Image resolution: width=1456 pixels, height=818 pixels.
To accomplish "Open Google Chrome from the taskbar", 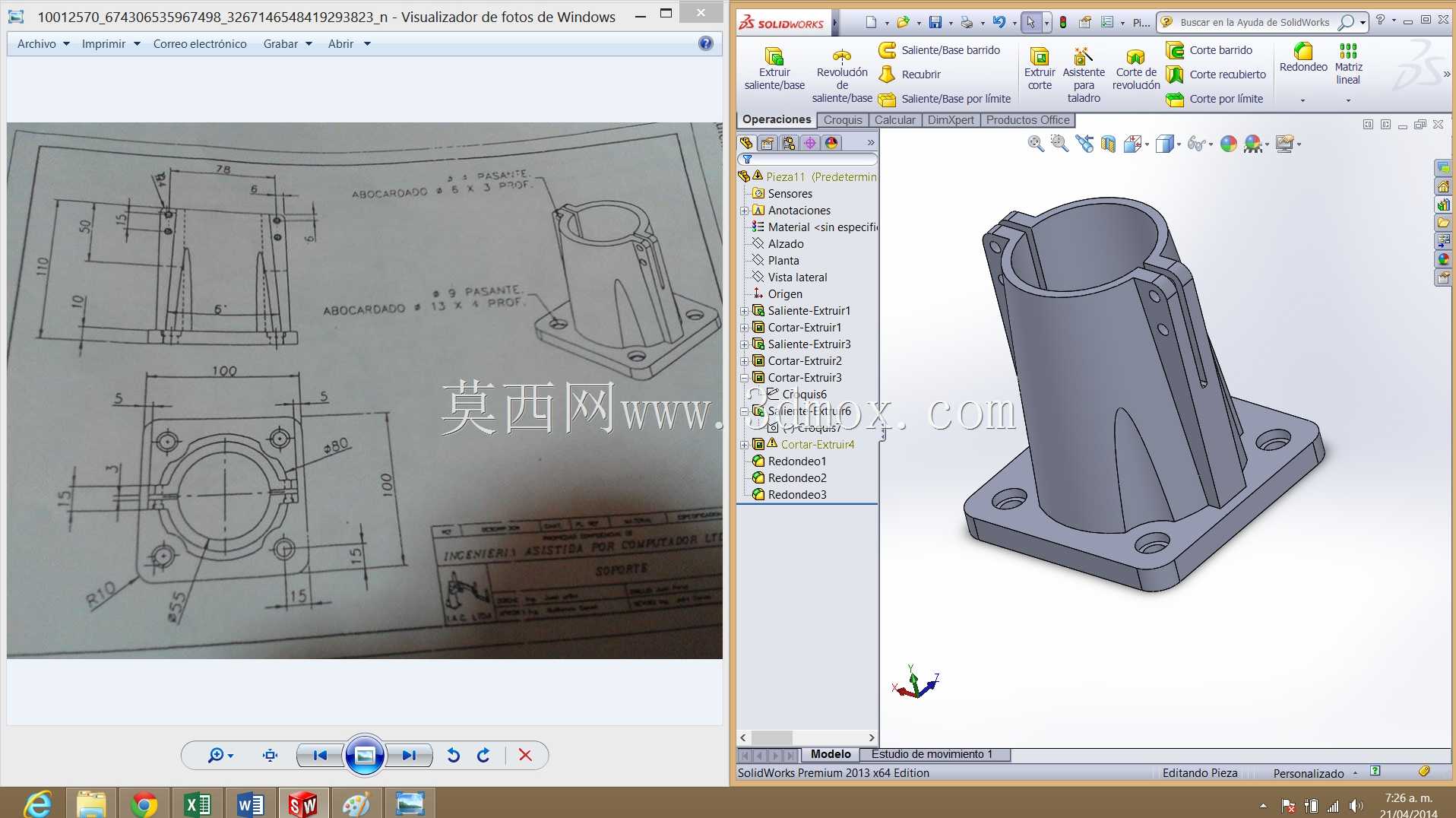I will click(x=144, y=804).
